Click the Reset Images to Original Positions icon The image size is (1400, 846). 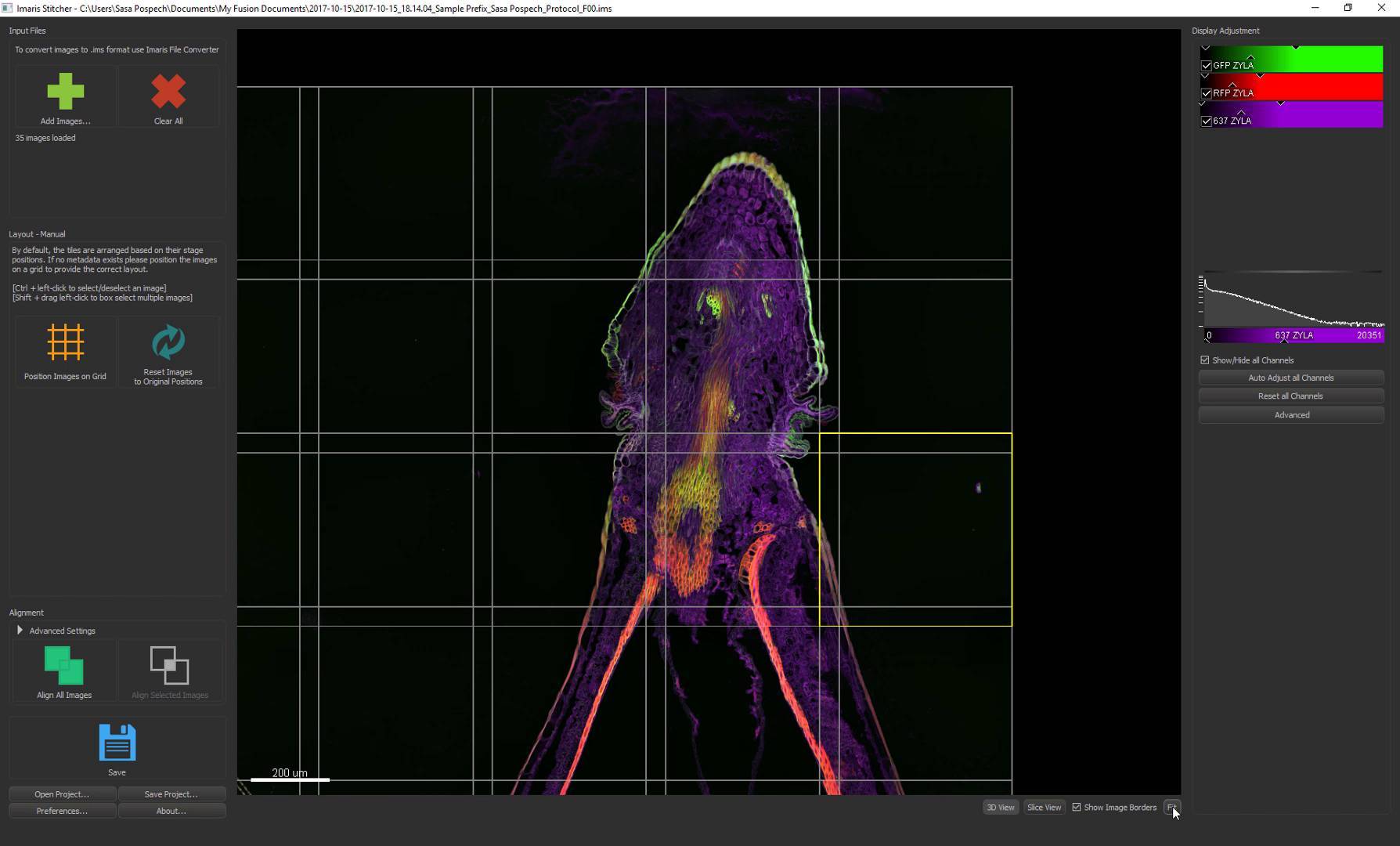click(168, 342)
